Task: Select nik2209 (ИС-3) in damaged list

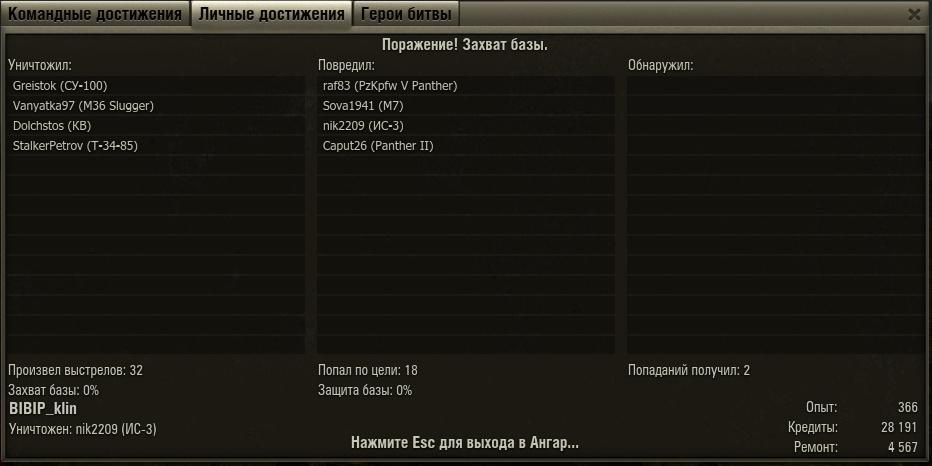Action: pos(466,126)
